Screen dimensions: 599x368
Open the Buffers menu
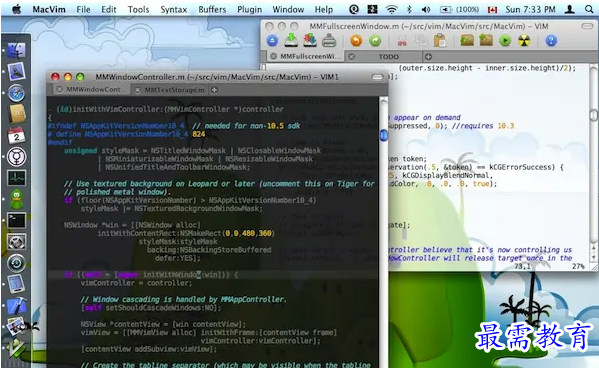pos(212,10)
